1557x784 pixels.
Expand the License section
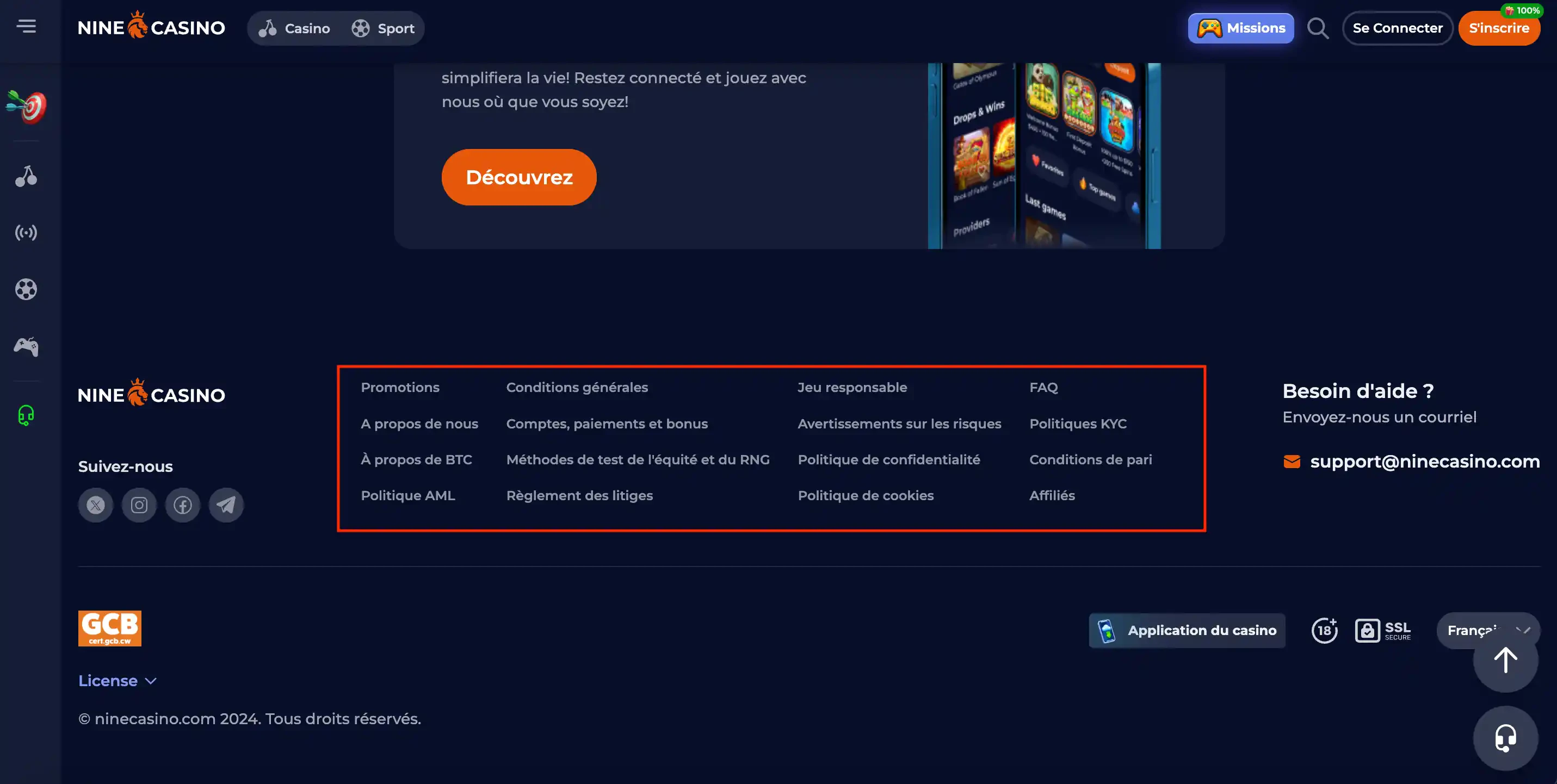coord(118,681)
